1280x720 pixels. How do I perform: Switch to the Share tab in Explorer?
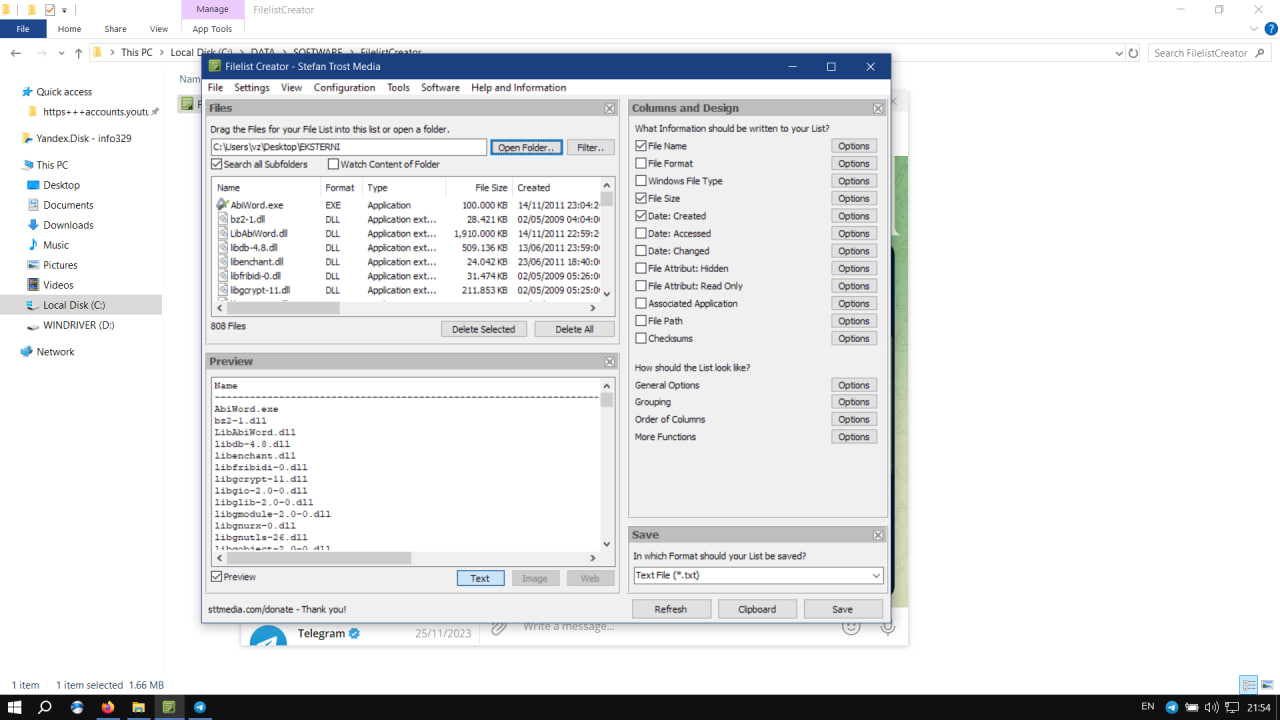[115, 29]
